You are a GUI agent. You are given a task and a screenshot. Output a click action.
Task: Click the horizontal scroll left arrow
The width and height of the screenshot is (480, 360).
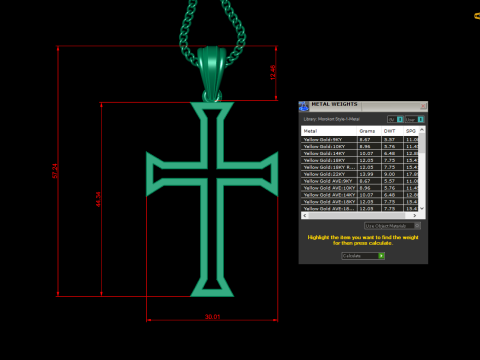[305, 216]
